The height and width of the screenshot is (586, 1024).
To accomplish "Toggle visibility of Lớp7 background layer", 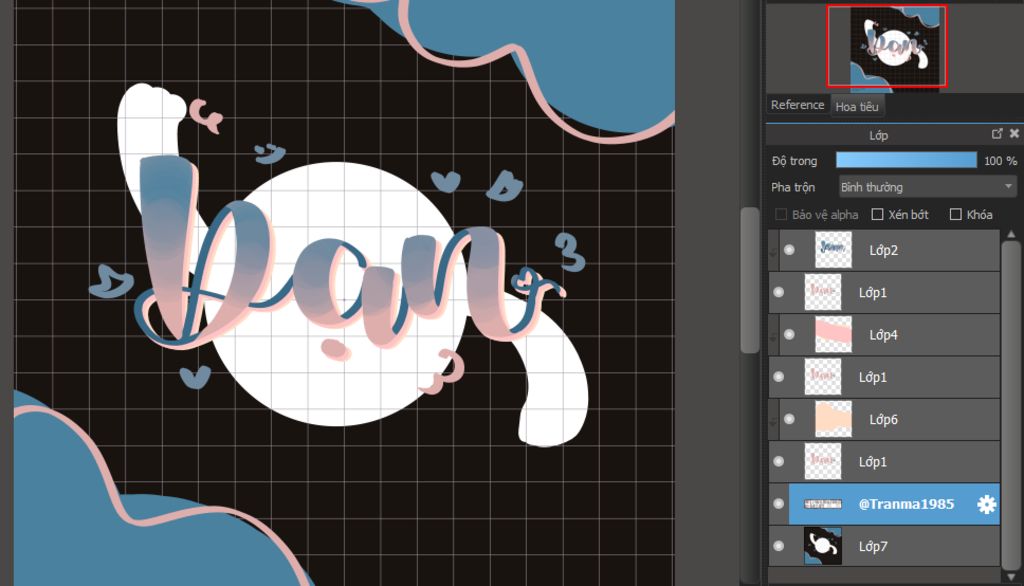I will click(778, 546).
